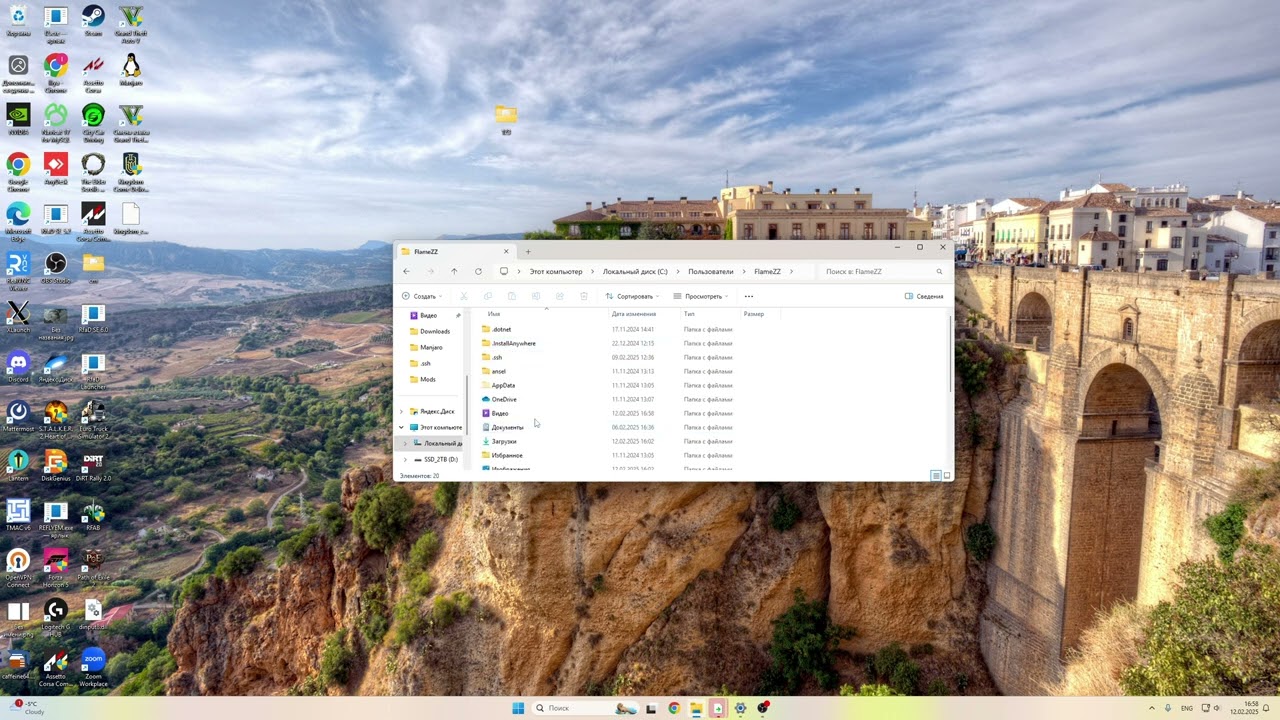
Task: Toggle the Сведения details pane
Action: pyautogui.click(x=924, y=296)
